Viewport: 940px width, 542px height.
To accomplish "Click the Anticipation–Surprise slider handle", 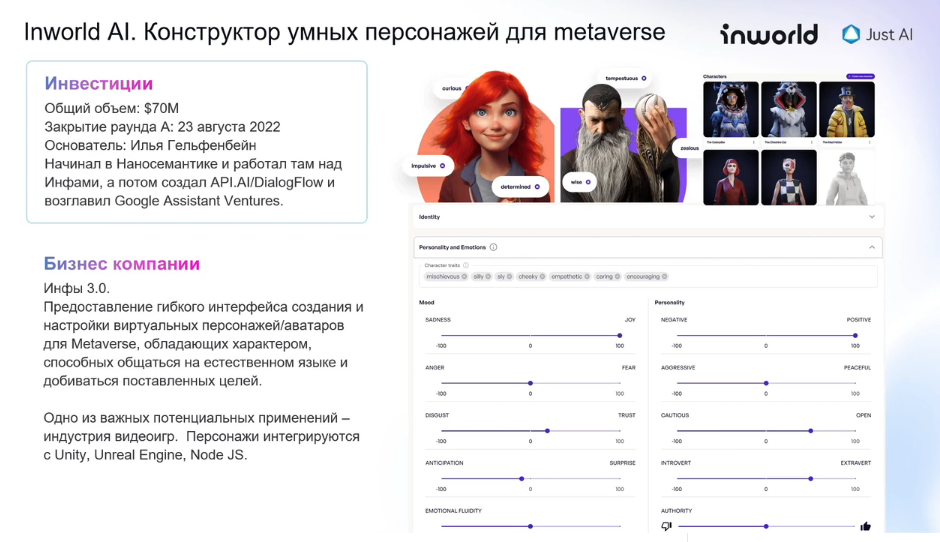I will point(522,478).
